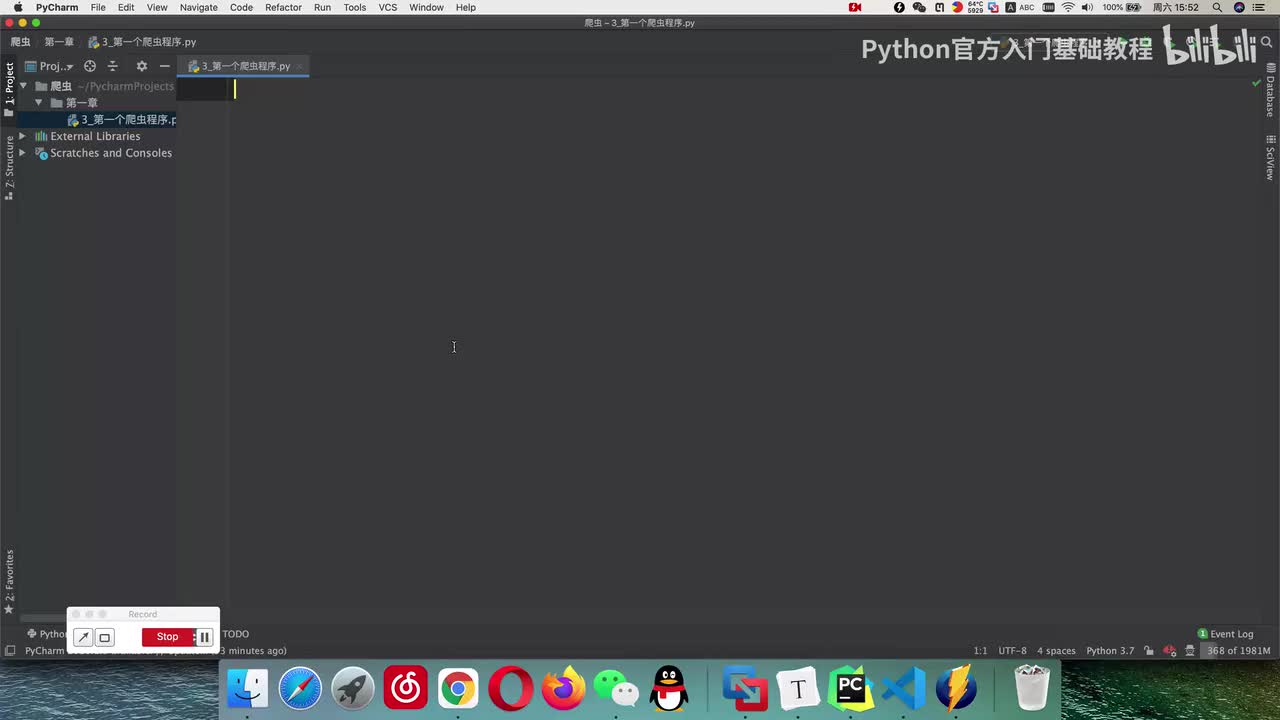This screenshot has height=720, width=1280.
Task: Select arrow tool in Record window
Action: 83,637
